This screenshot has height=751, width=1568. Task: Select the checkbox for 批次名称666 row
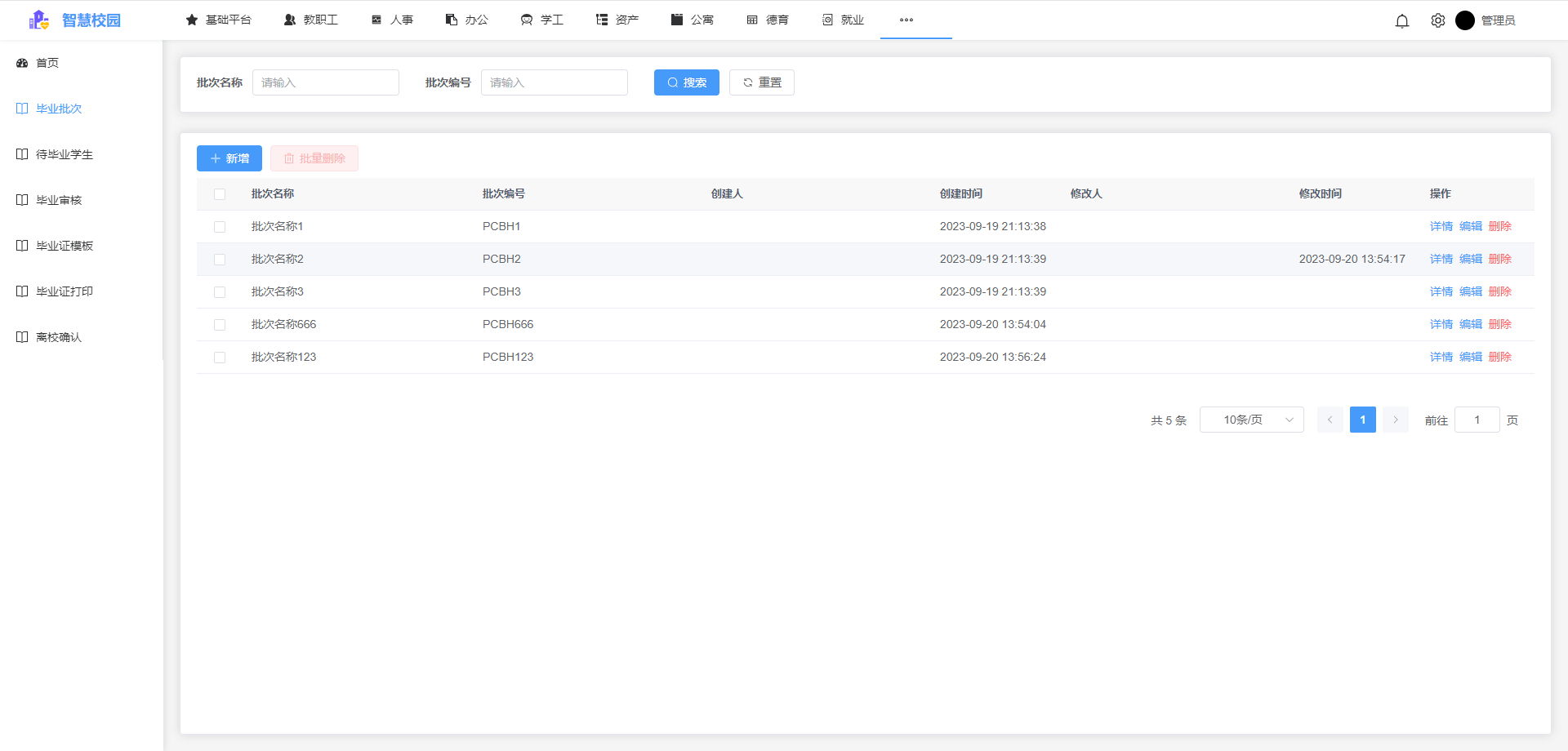[x=220, y=325]
